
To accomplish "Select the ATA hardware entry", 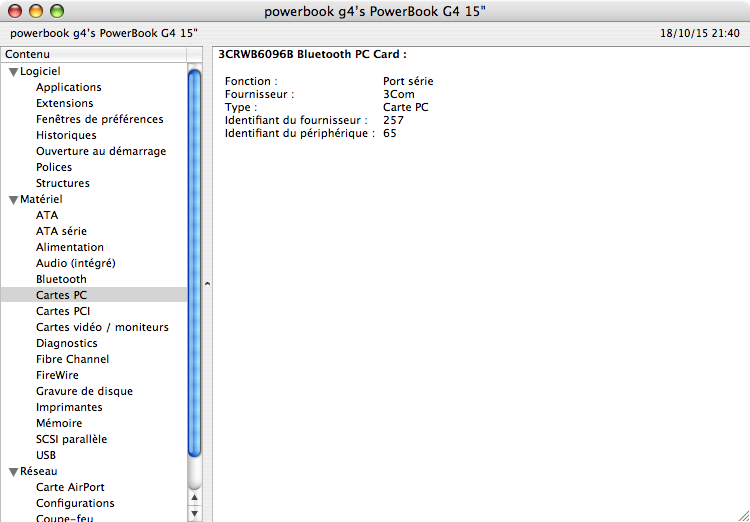I will [47, 215].
